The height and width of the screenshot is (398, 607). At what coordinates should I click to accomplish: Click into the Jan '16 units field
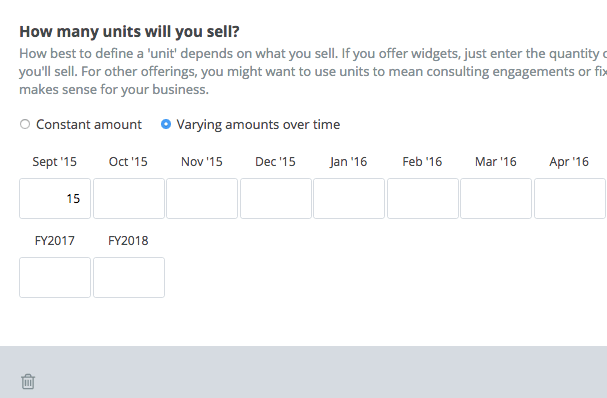point(349,199)
